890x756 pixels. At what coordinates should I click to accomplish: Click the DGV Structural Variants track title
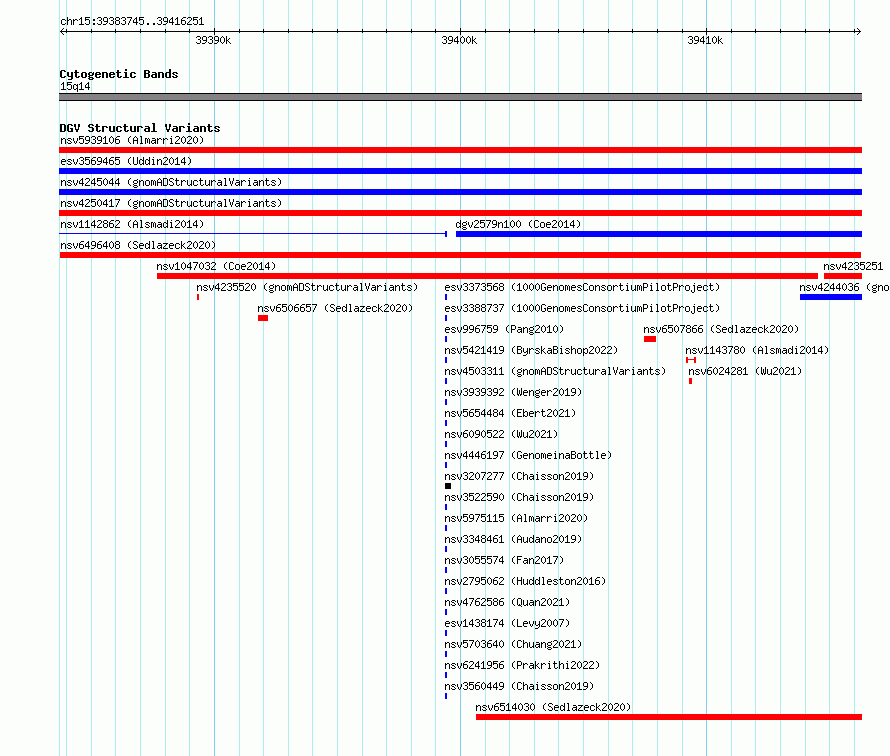140,128
